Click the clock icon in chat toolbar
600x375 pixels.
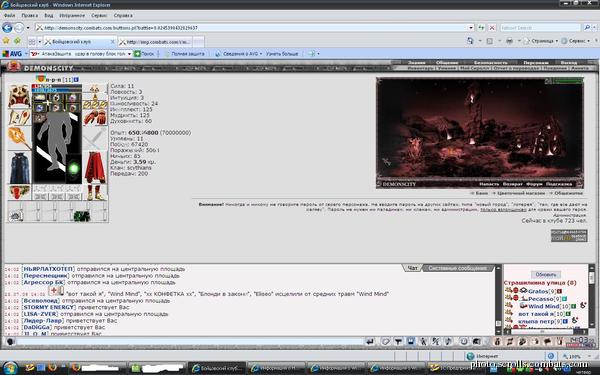click(x=463, y=341)
